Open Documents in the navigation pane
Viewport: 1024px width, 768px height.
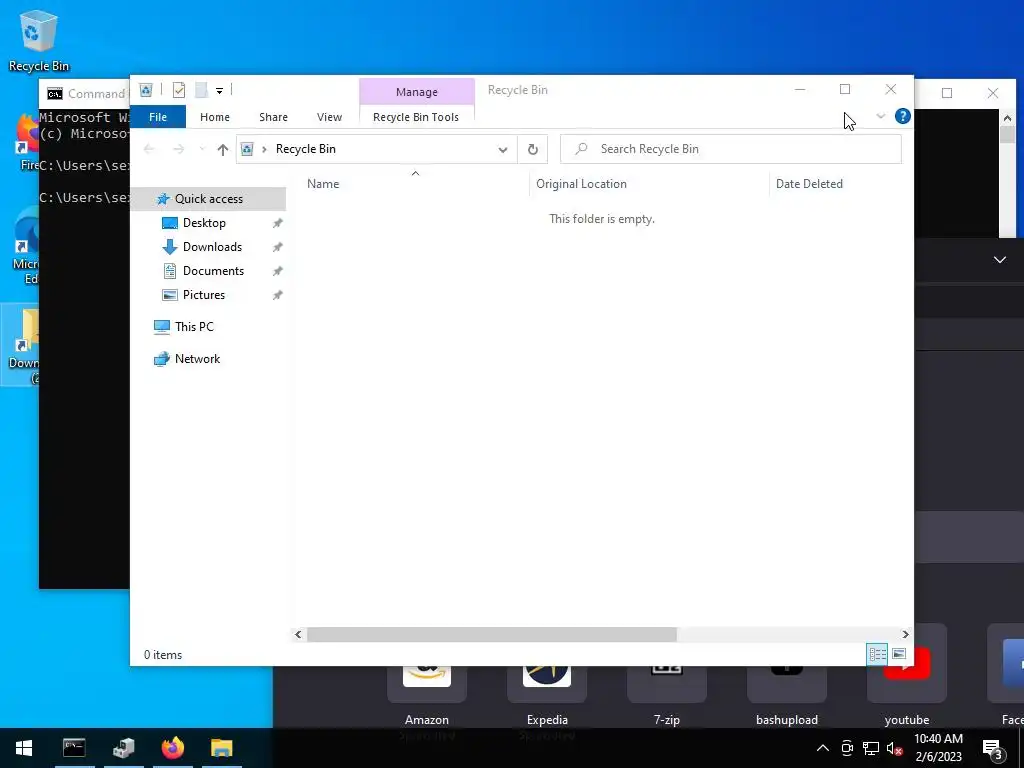(213, 271)
